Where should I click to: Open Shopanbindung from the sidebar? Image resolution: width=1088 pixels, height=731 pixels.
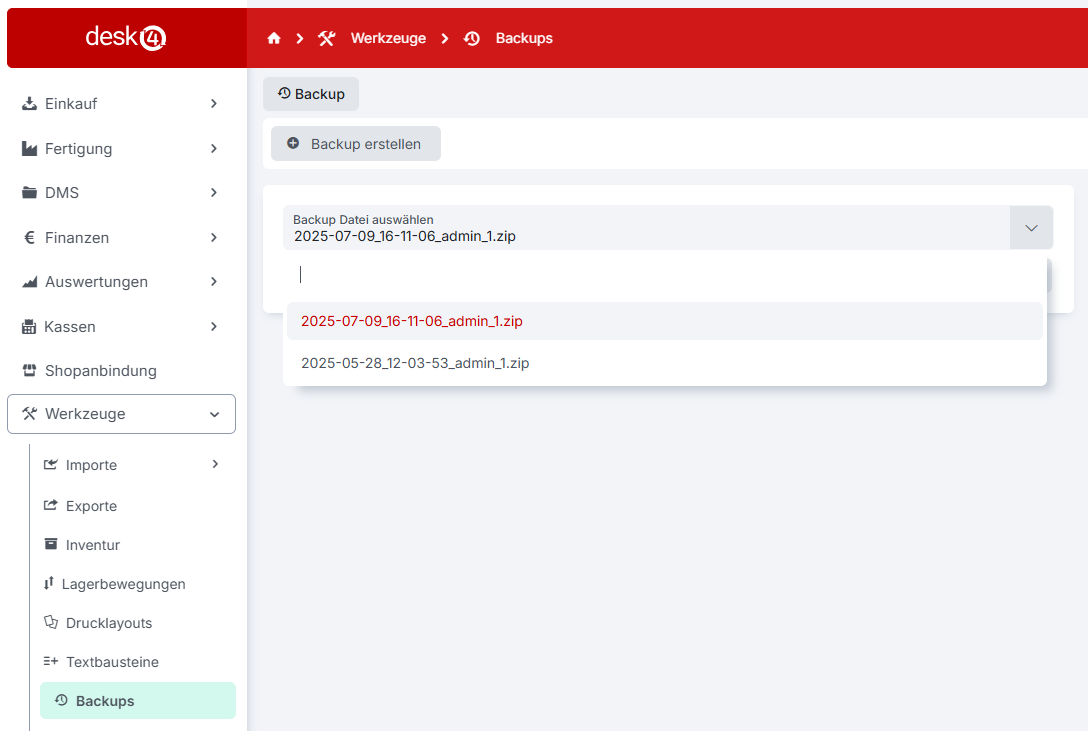[100, 371]
